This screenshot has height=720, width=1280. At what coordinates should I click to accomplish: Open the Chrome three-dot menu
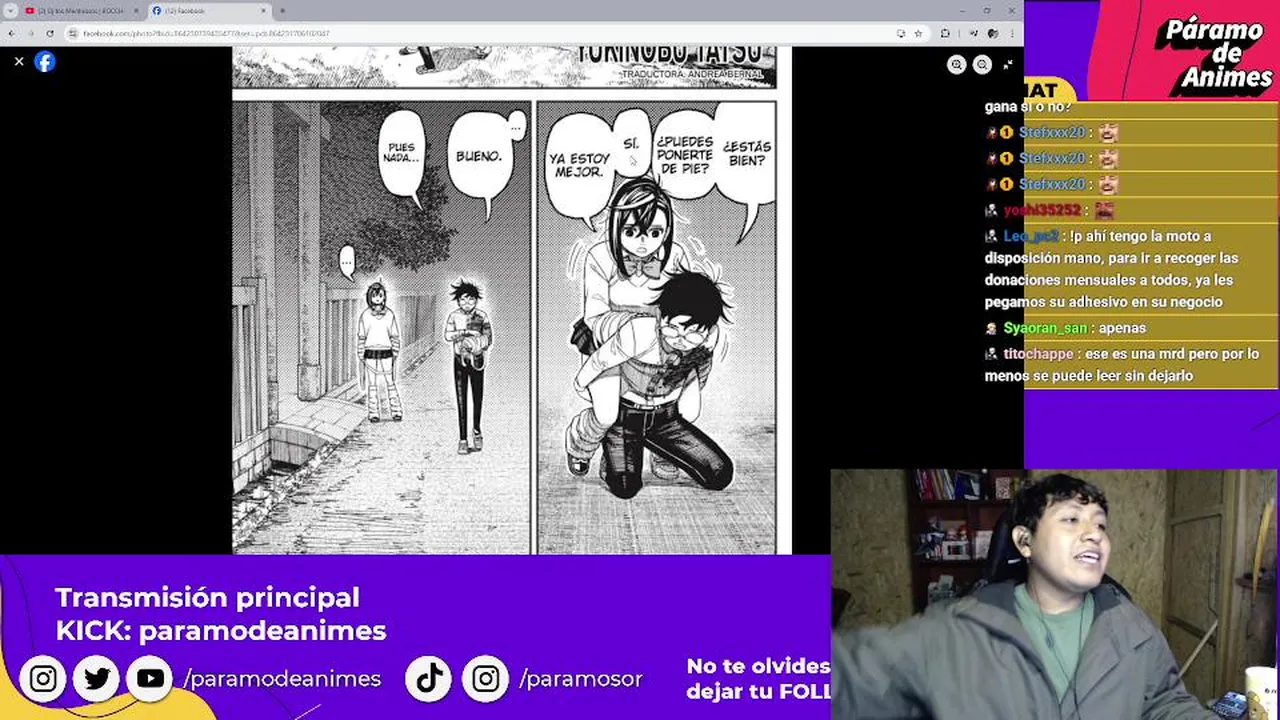click(1010, 33)
